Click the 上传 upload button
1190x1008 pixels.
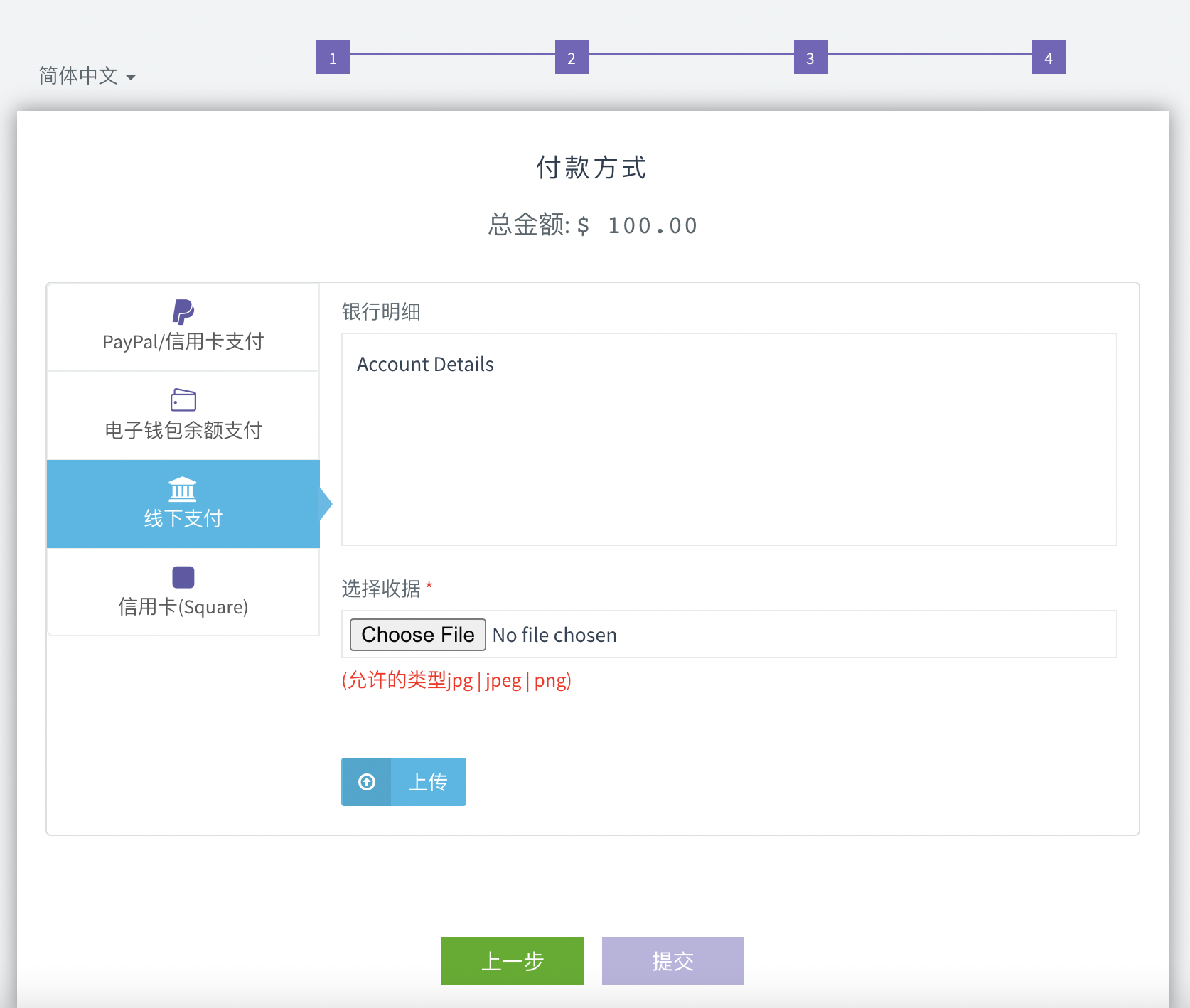(427, 782)
